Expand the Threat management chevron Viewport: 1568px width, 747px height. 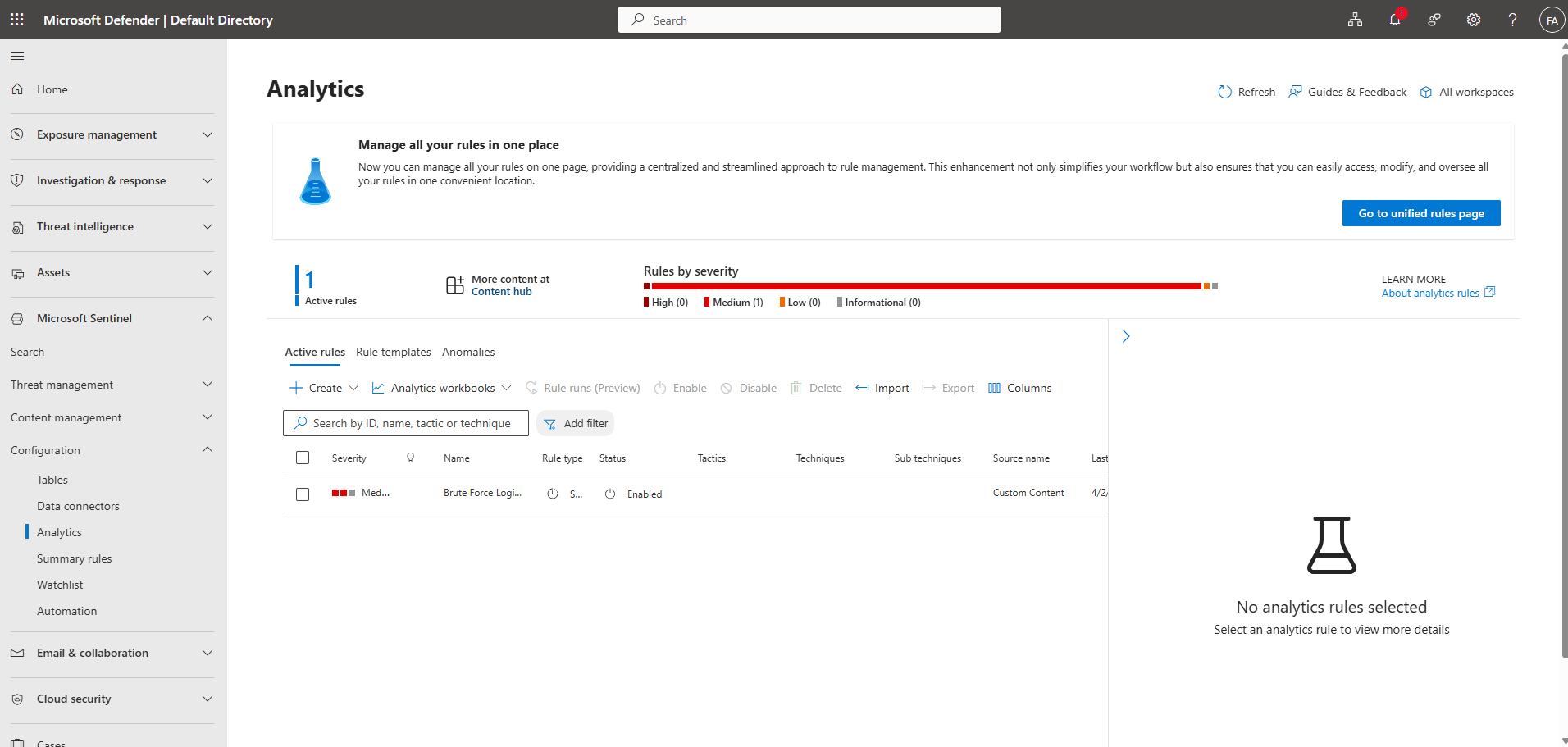tap(207, 384)
